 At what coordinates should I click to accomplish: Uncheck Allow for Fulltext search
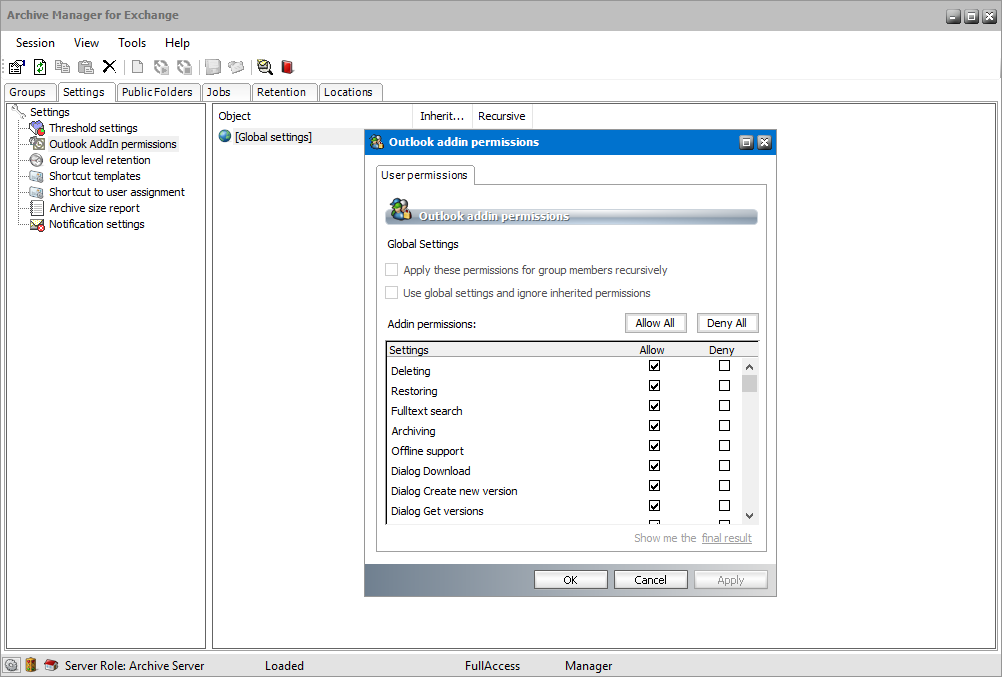point(654,405)
